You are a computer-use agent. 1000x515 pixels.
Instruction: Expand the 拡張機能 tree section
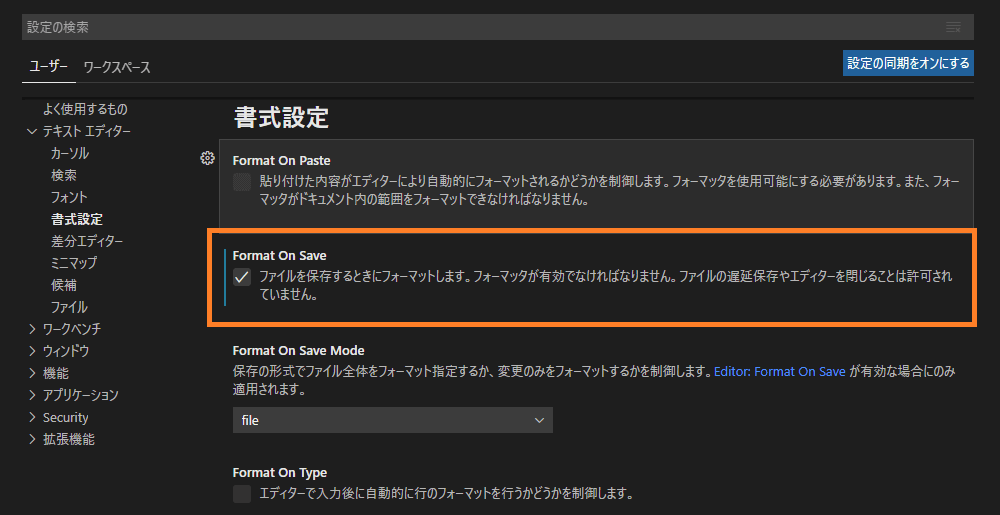(32, 439)
